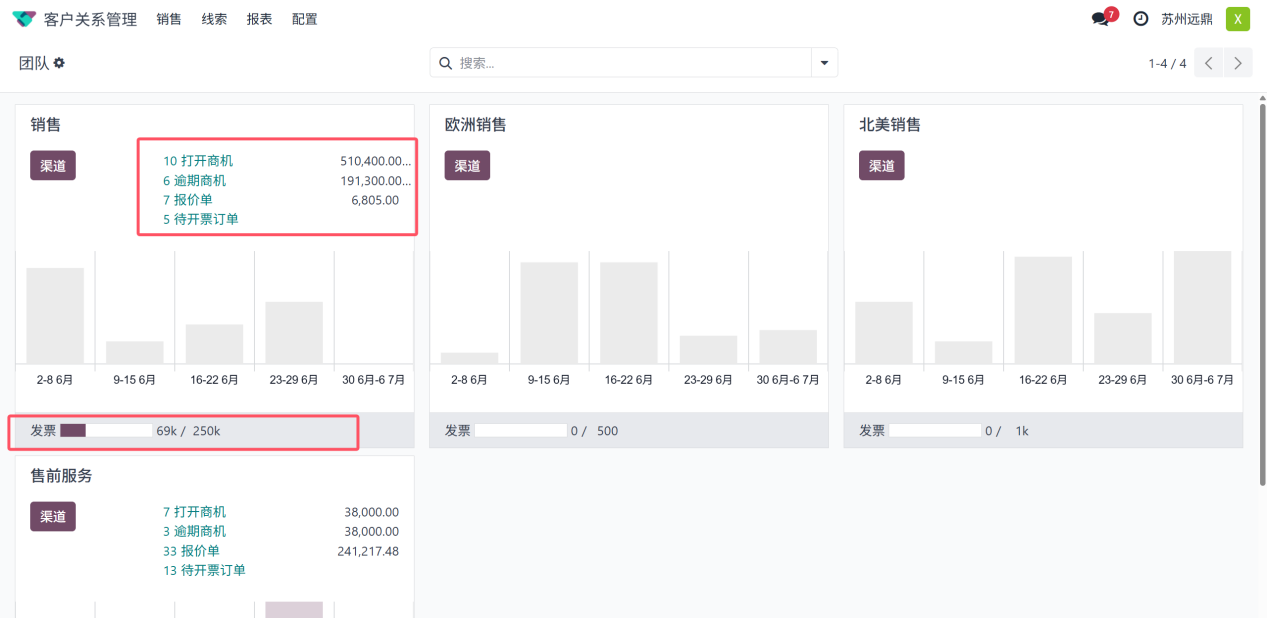This screenshot has width=1267, height=618.
Task: Open the messages chat icon with badge 7
Action: click(1103, 17)
